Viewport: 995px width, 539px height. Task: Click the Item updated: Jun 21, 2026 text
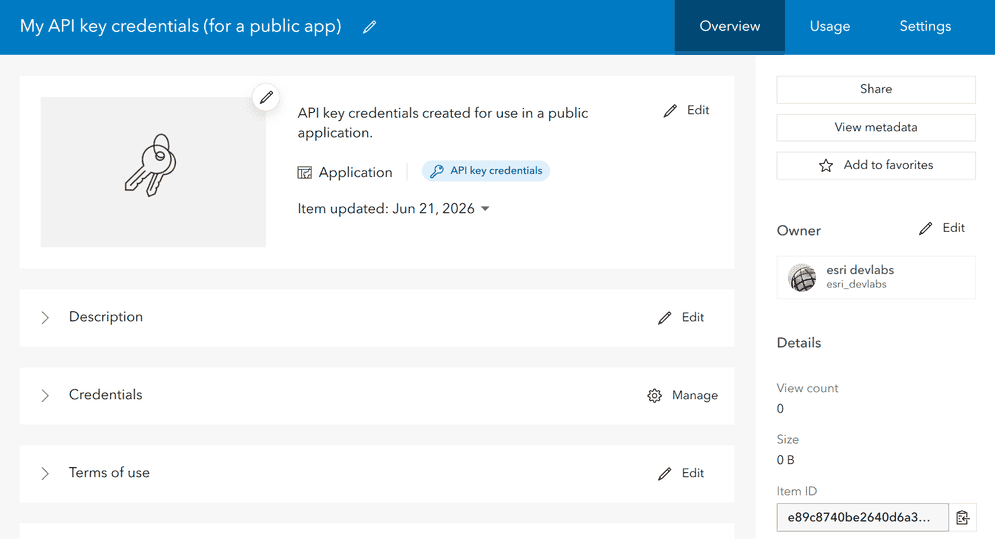386,208
